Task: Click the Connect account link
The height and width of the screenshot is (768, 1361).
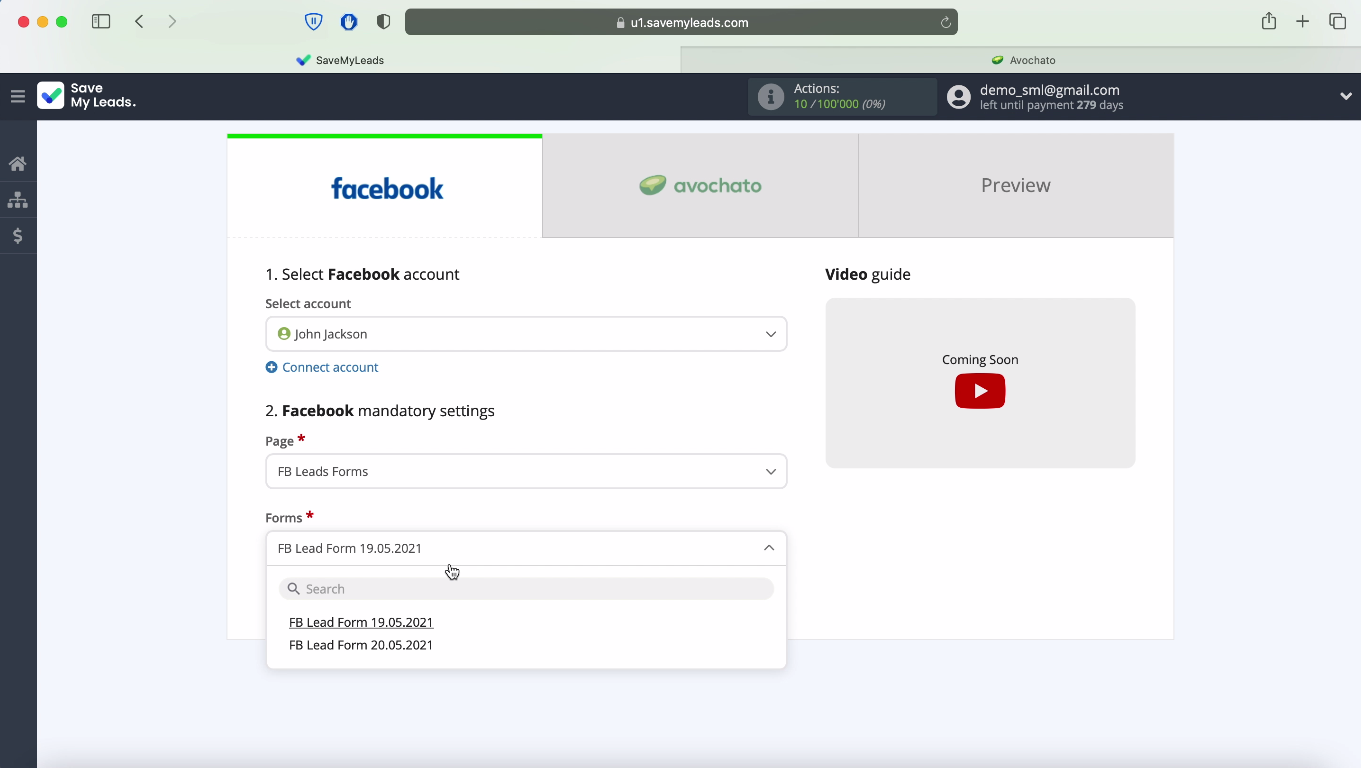Action: [330, 367]
